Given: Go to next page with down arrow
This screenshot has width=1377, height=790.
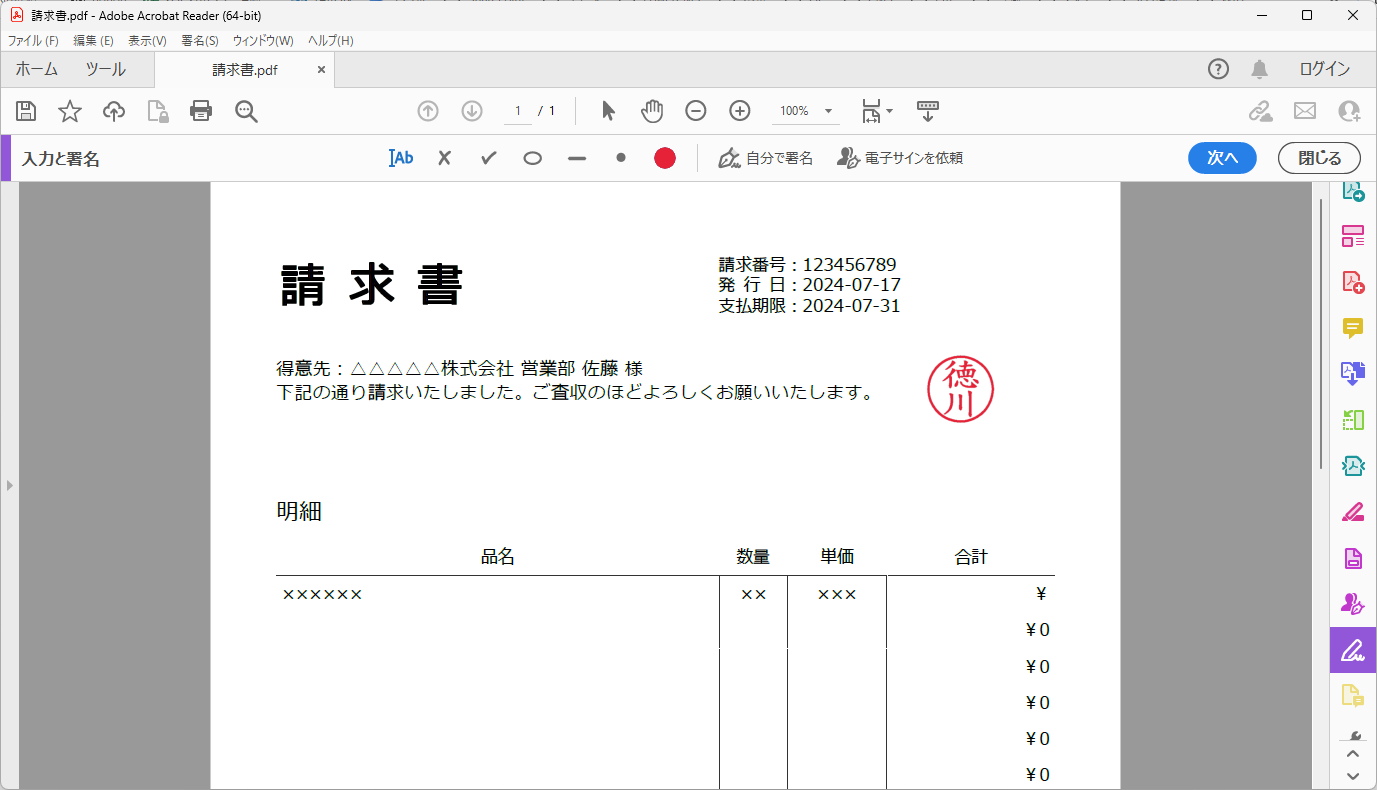Looking at the screenshot, I should (472, 111).
